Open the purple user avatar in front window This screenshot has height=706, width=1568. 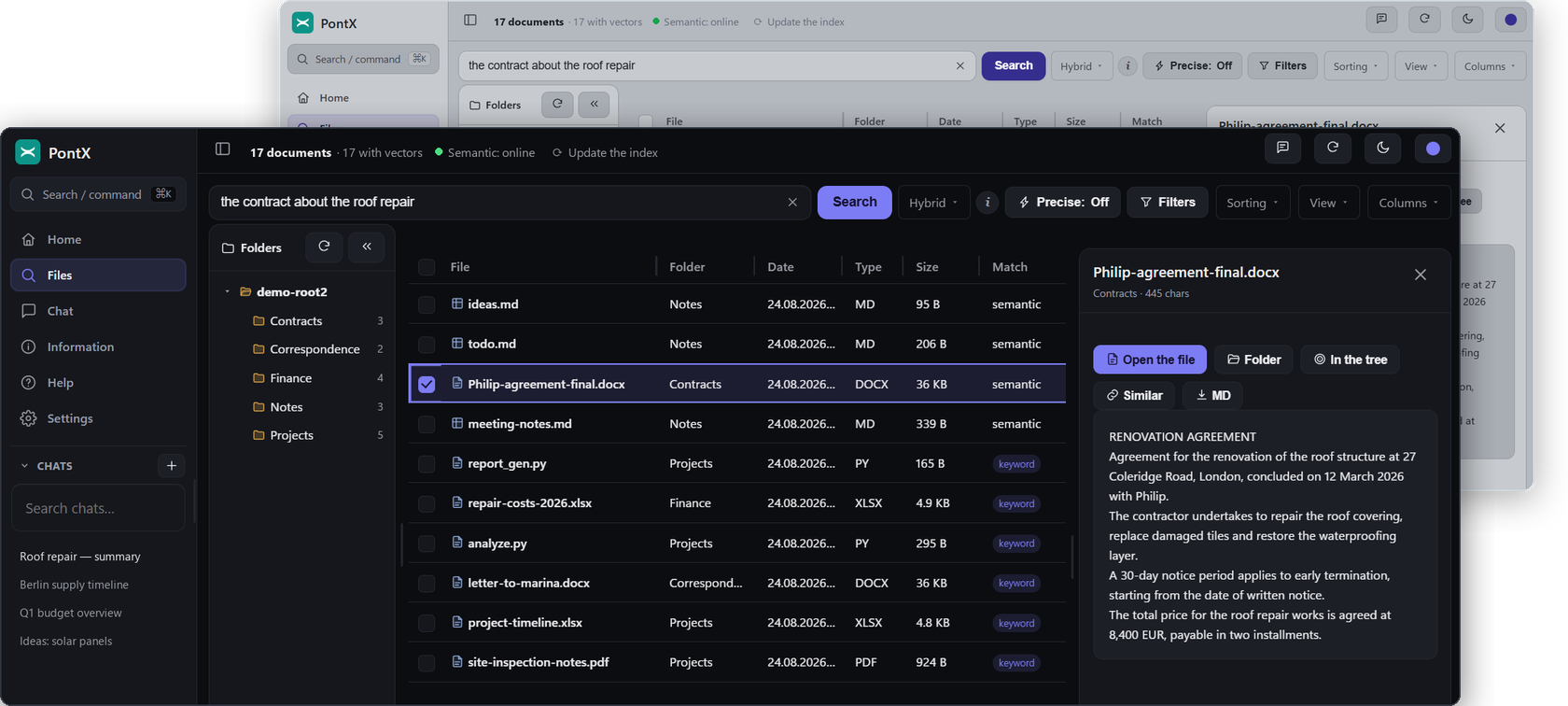[x=1433, y=148]
